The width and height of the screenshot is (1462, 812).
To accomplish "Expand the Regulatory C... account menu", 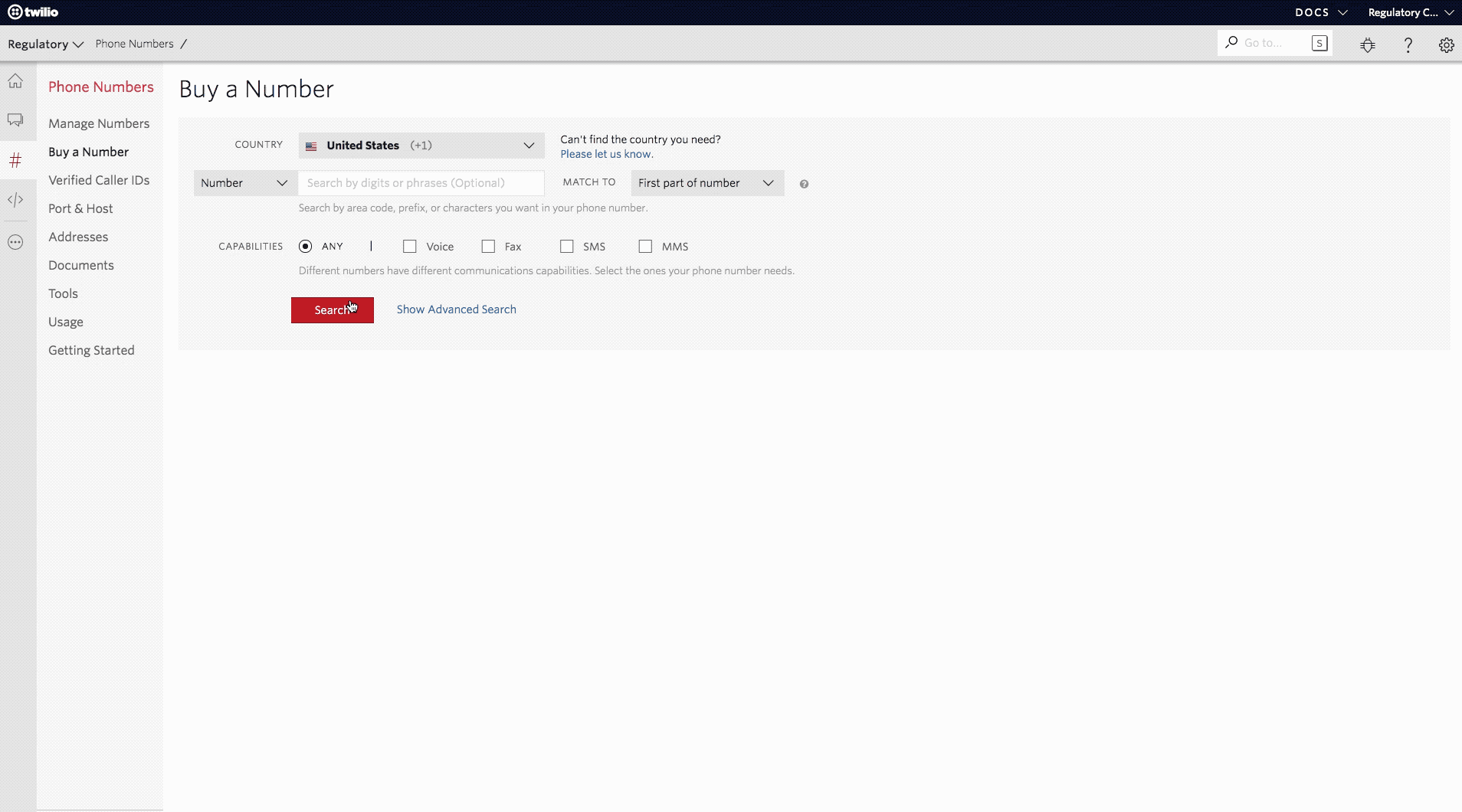I will point(1411,12).
